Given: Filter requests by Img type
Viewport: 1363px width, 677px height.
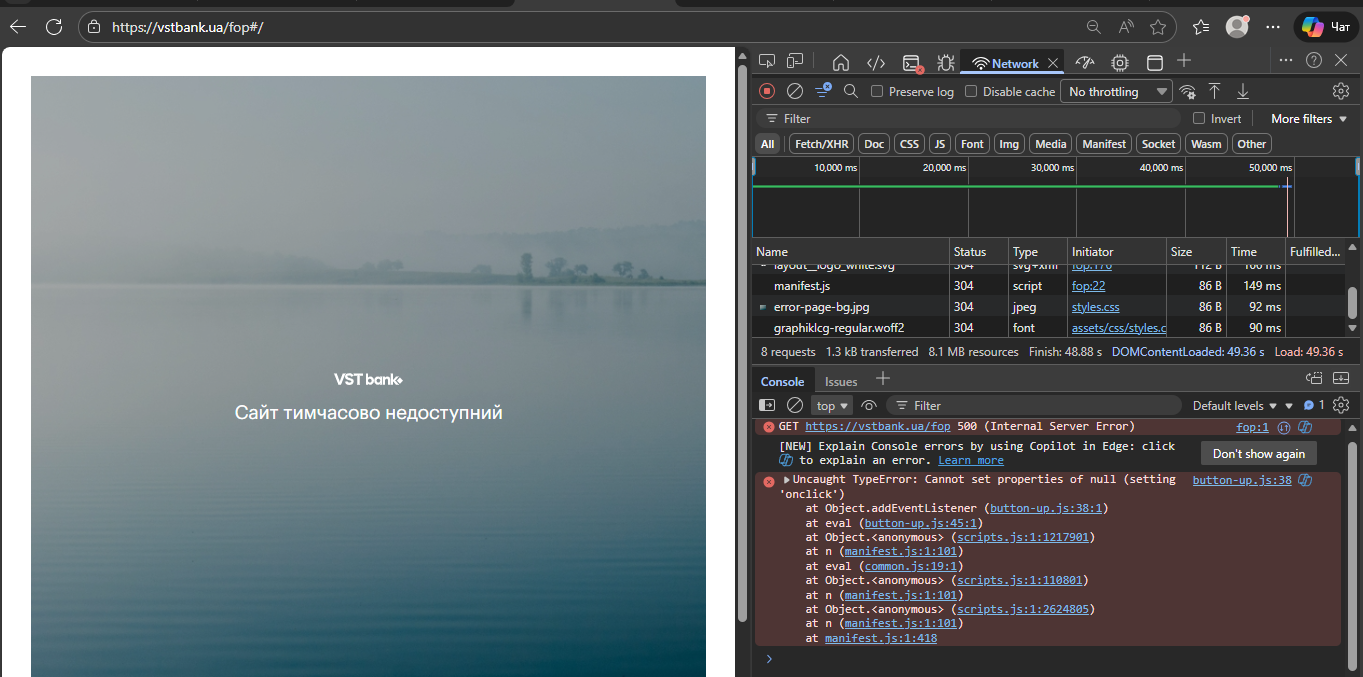Looking at the screenshot, I should pos(1009,144).
